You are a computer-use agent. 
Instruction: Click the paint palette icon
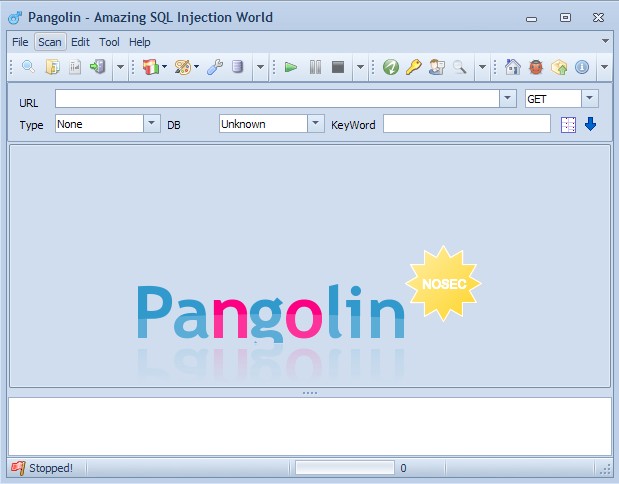click(x=183, y=67)
